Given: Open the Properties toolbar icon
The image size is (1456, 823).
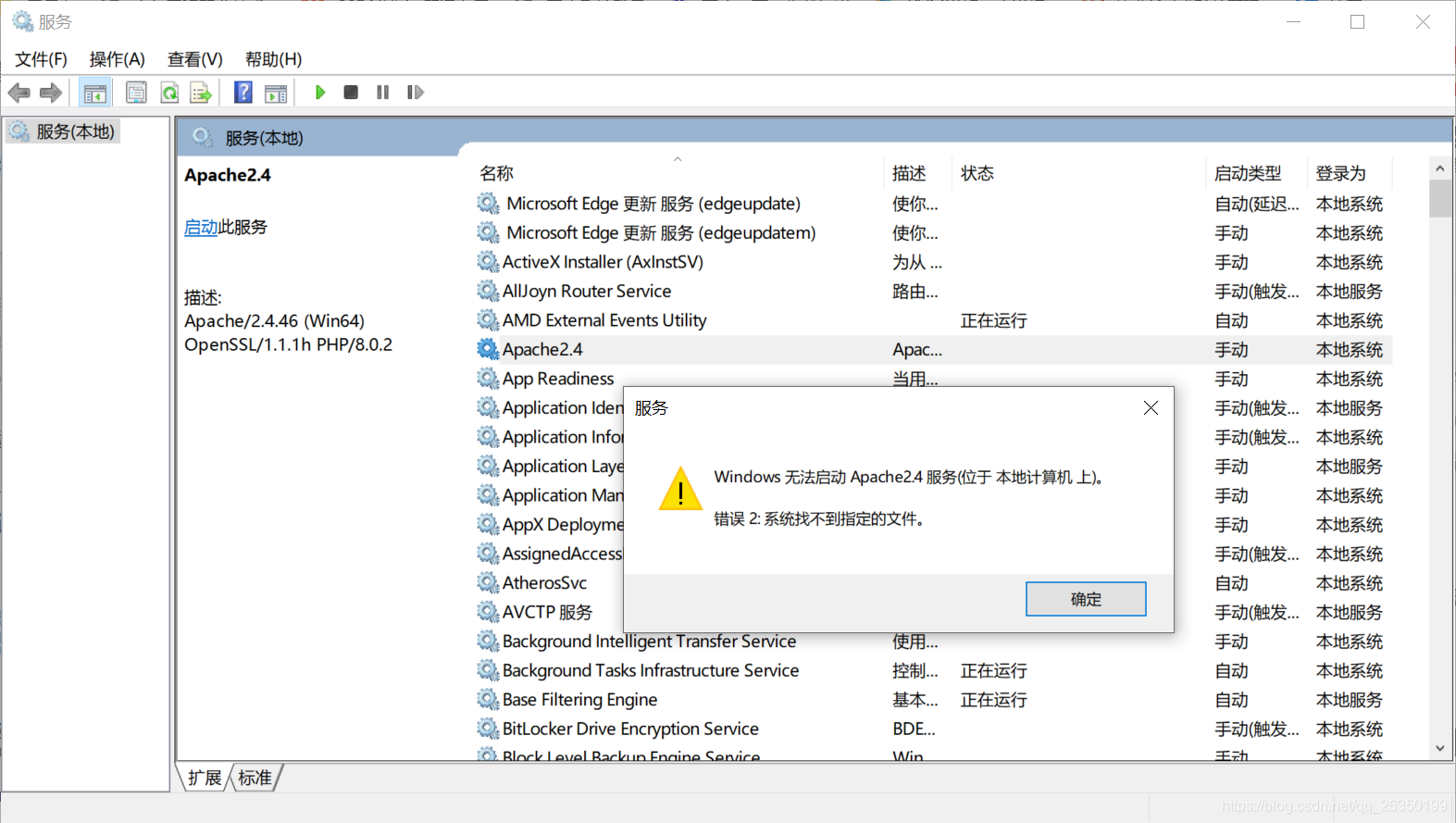Looking at the screenshot, I should click(x=136, y=93).
